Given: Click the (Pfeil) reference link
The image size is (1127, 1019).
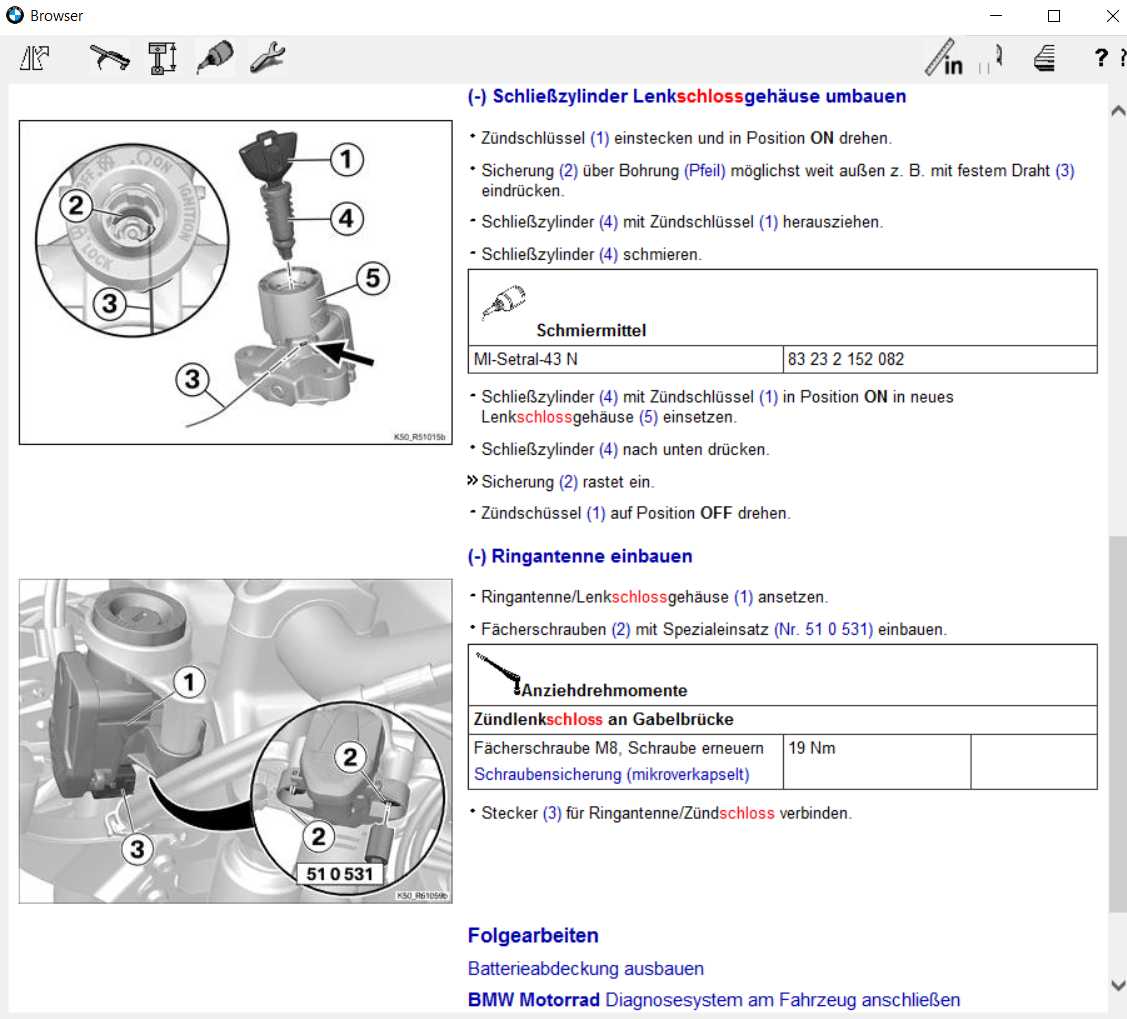Looking at the screenshot, I should (x=702, y=170).
